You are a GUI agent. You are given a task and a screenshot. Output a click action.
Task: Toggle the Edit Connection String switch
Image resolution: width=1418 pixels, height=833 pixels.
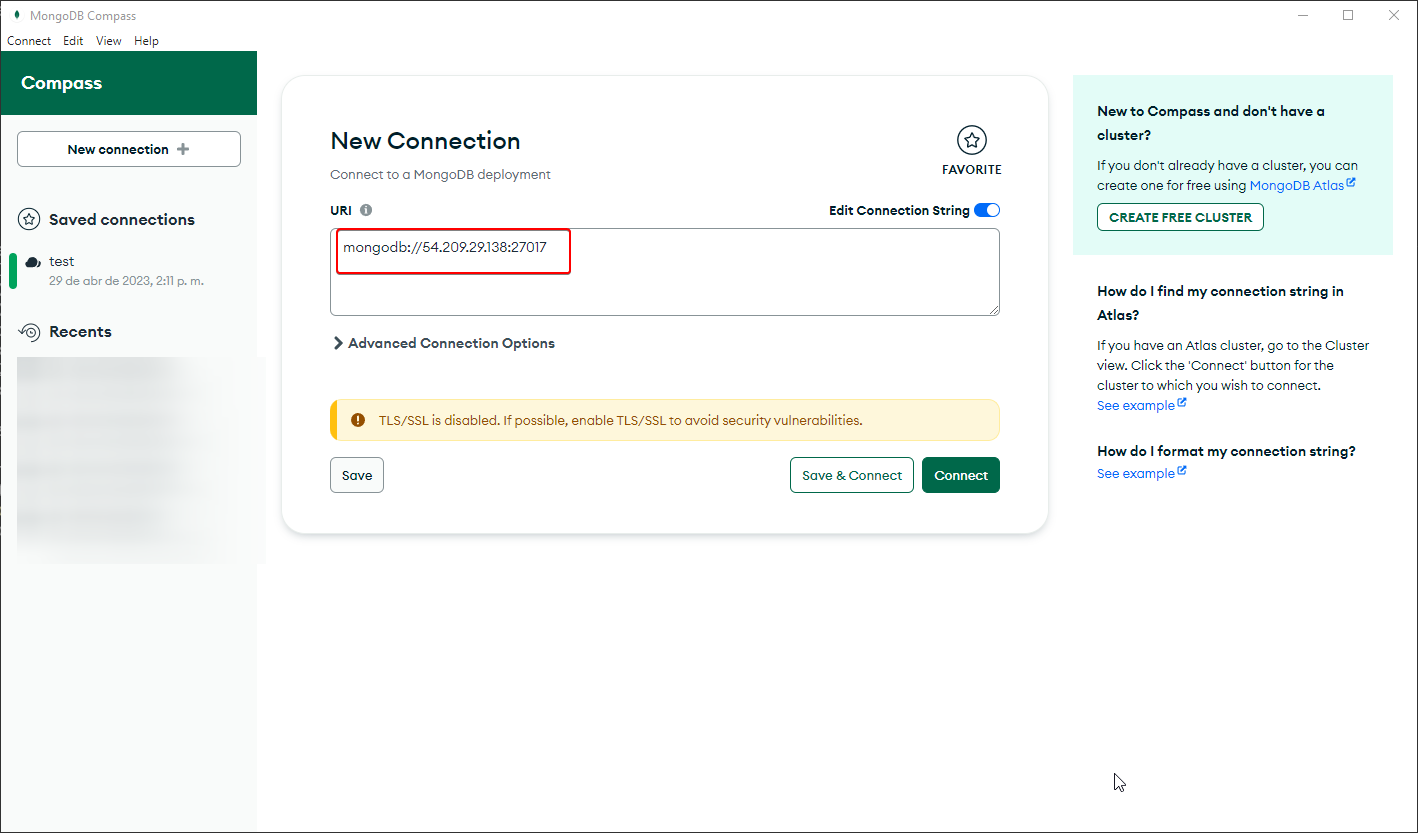pos(986,210)
